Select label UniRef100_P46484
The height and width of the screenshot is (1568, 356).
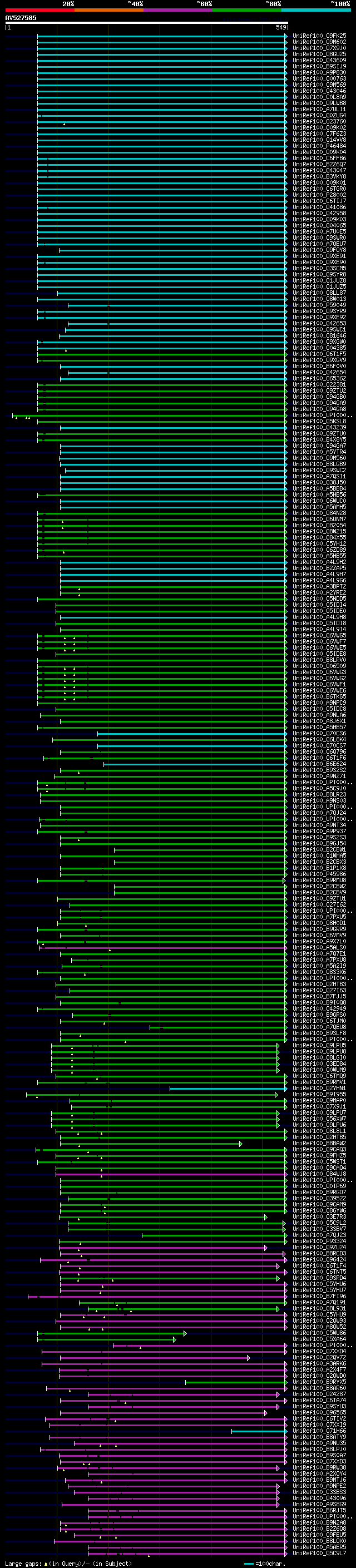[x=319, y=146]
